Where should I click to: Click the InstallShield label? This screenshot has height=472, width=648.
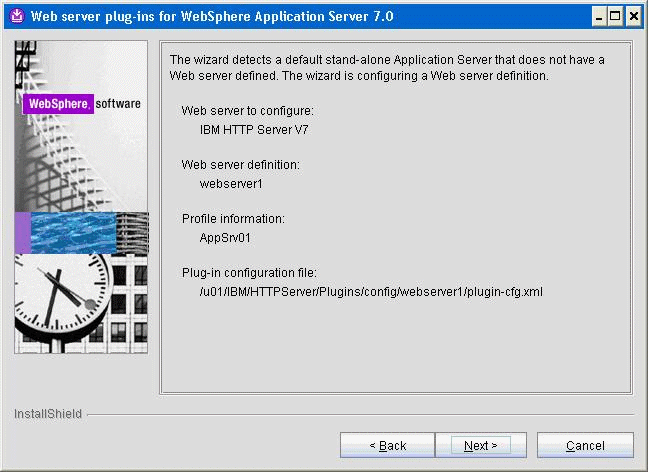coord(48,413)
